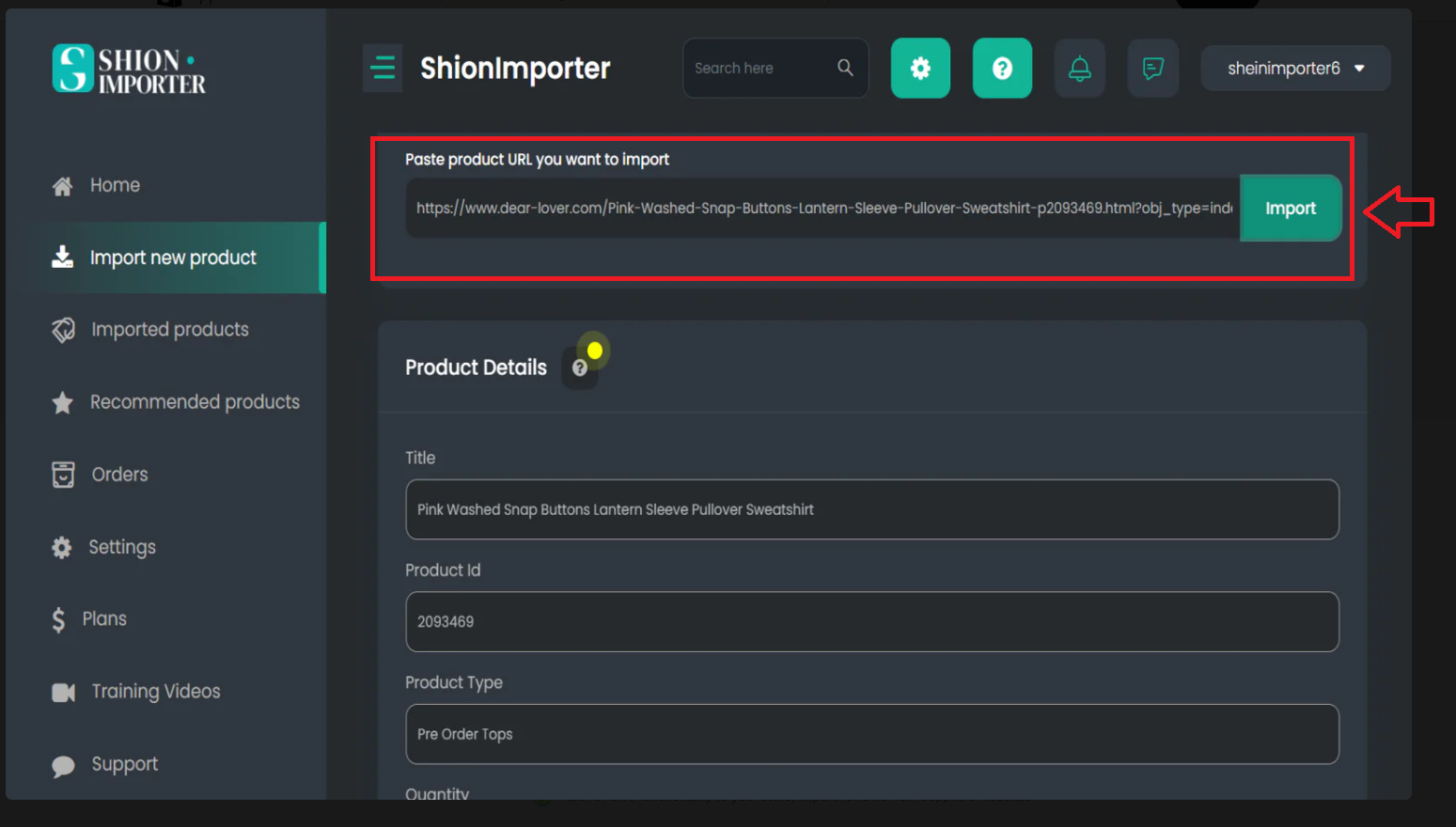Viewport: 1456px width, 827px height.
Task: Click the Title field
Action: [872, 509]
